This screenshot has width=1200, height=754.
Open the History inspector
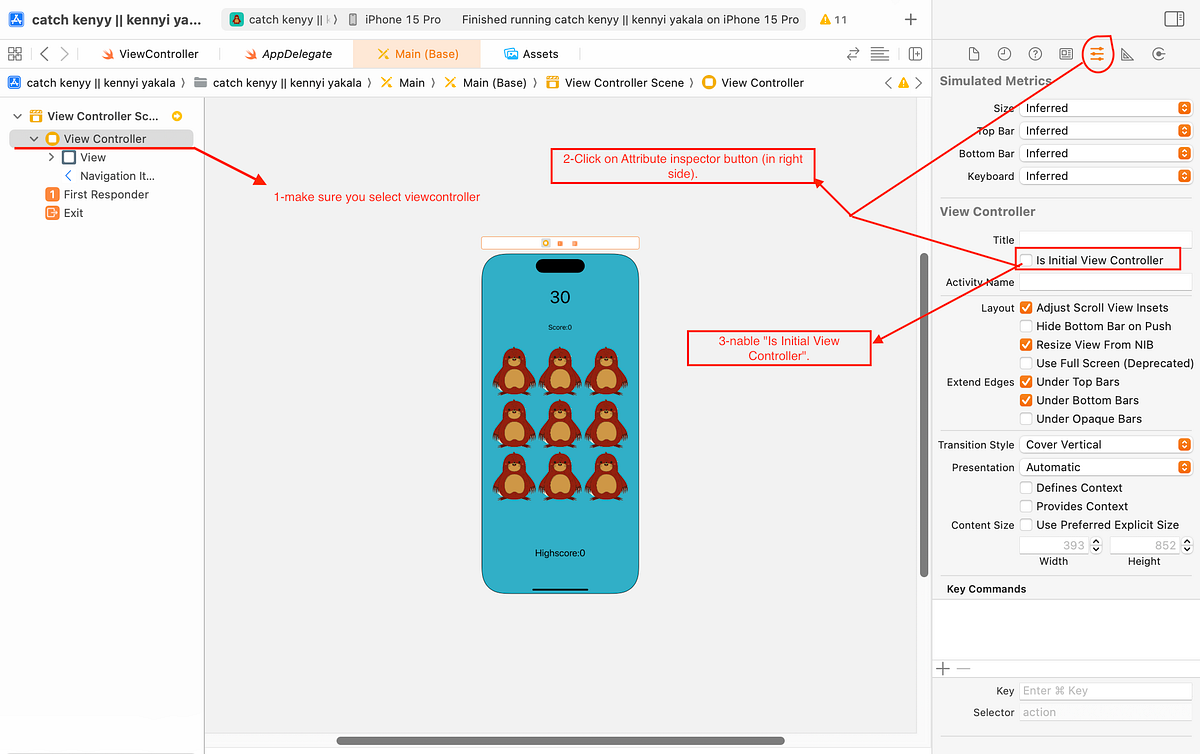pyautogui.click(x=1005, y=54)
